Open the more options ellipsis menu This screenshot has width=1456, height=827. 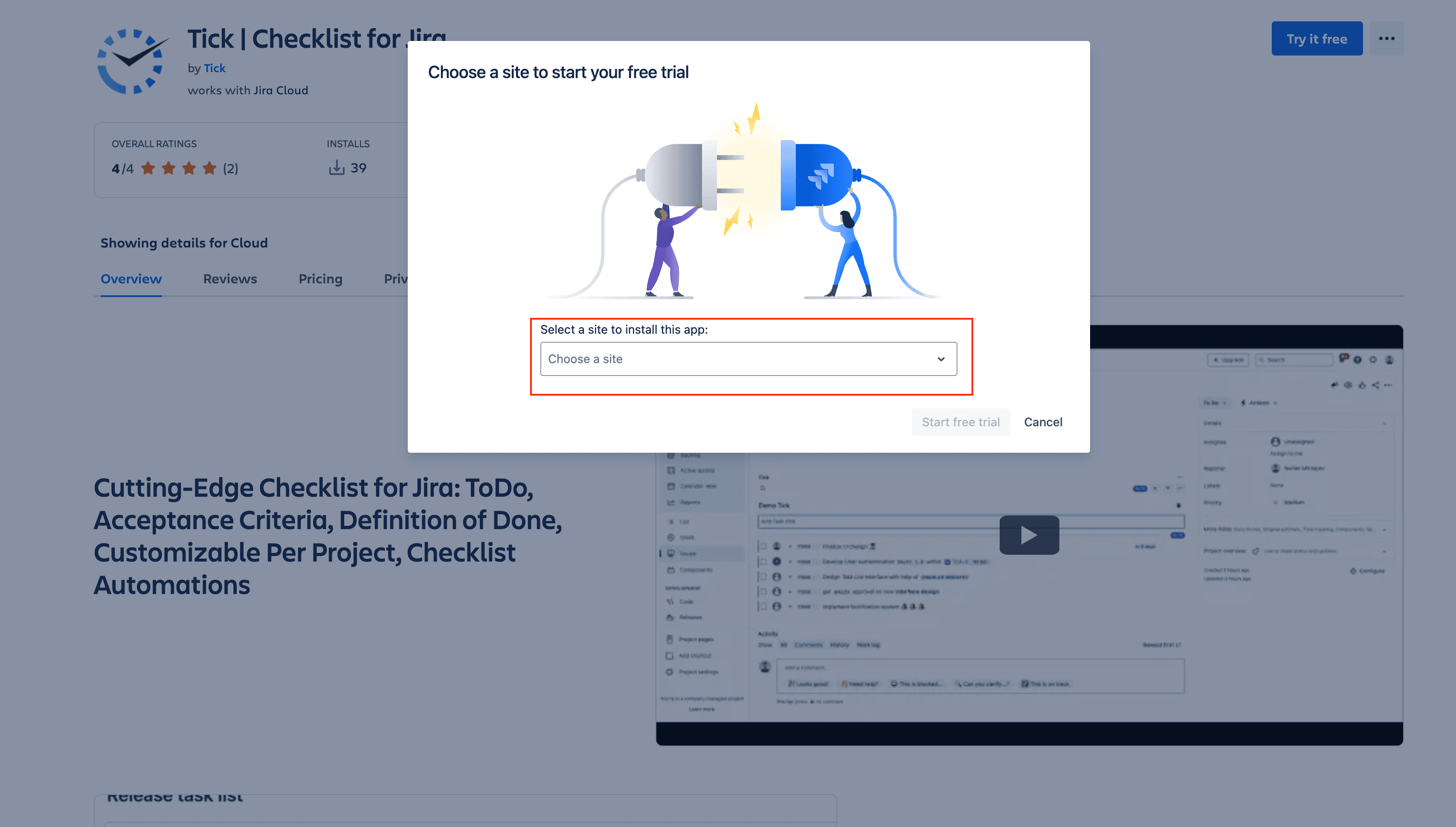1386,39
